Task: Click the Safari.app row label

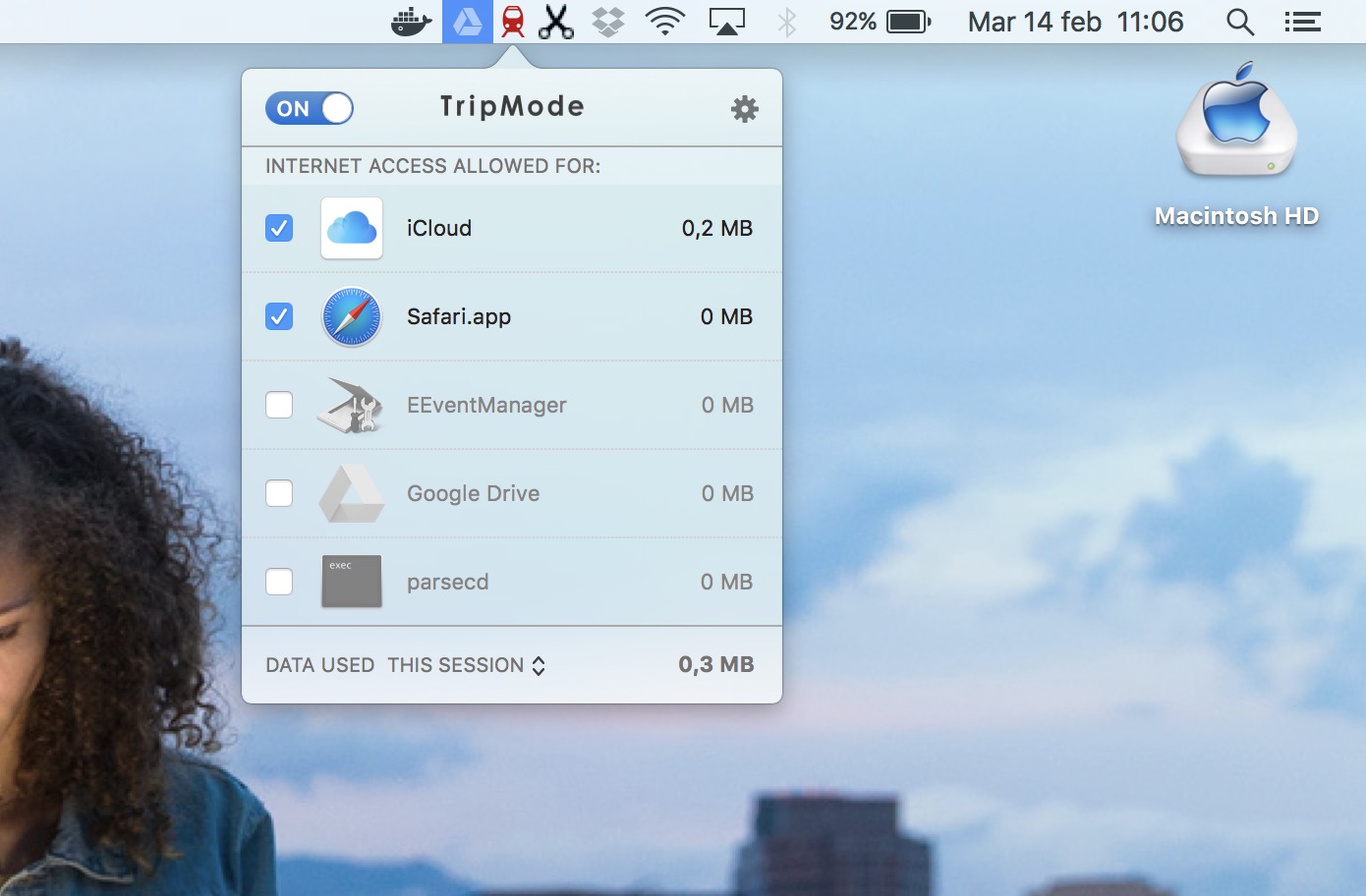Action: pos(459,316)
